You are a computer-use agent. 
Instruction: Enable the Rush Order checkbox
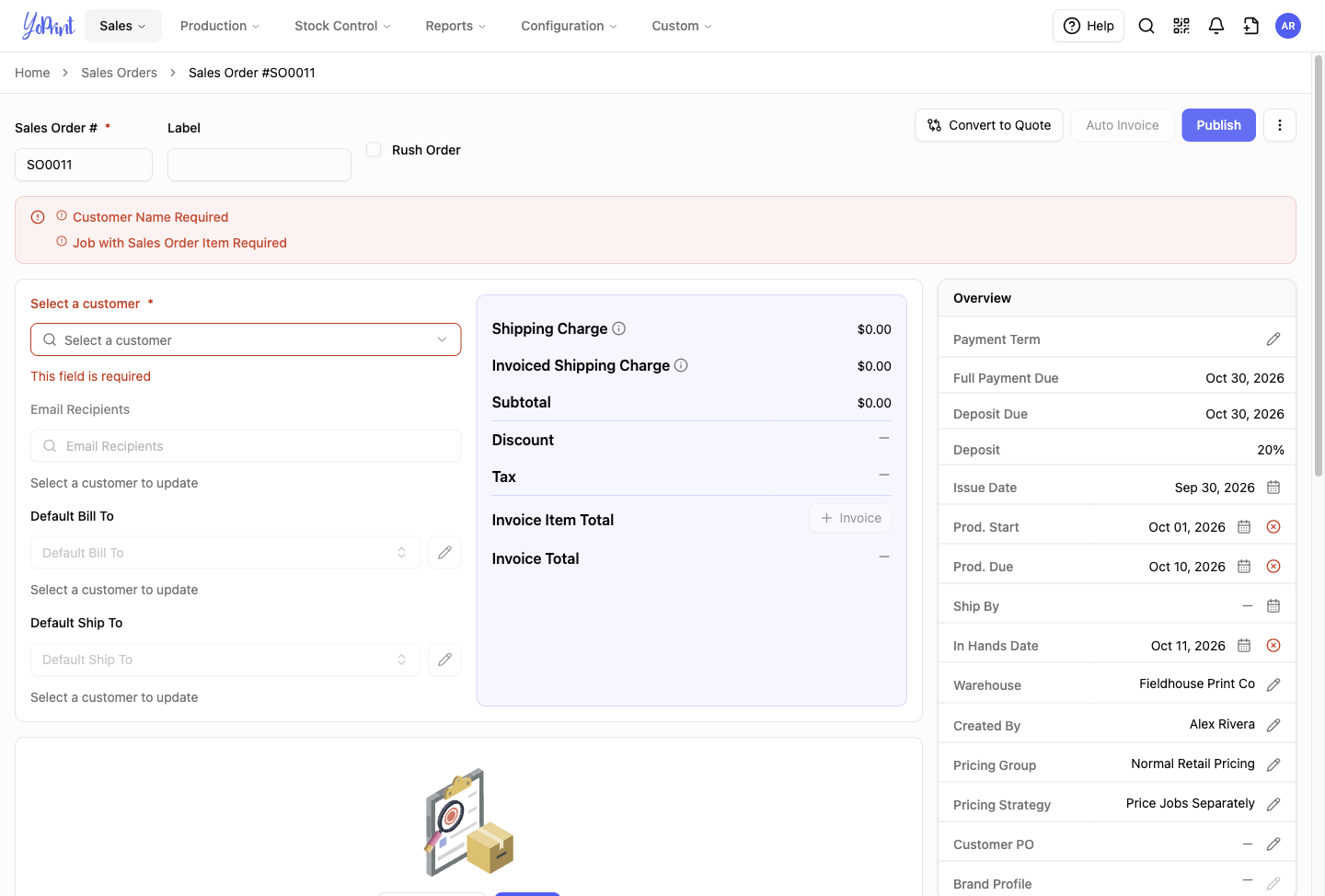coord(374,150)
